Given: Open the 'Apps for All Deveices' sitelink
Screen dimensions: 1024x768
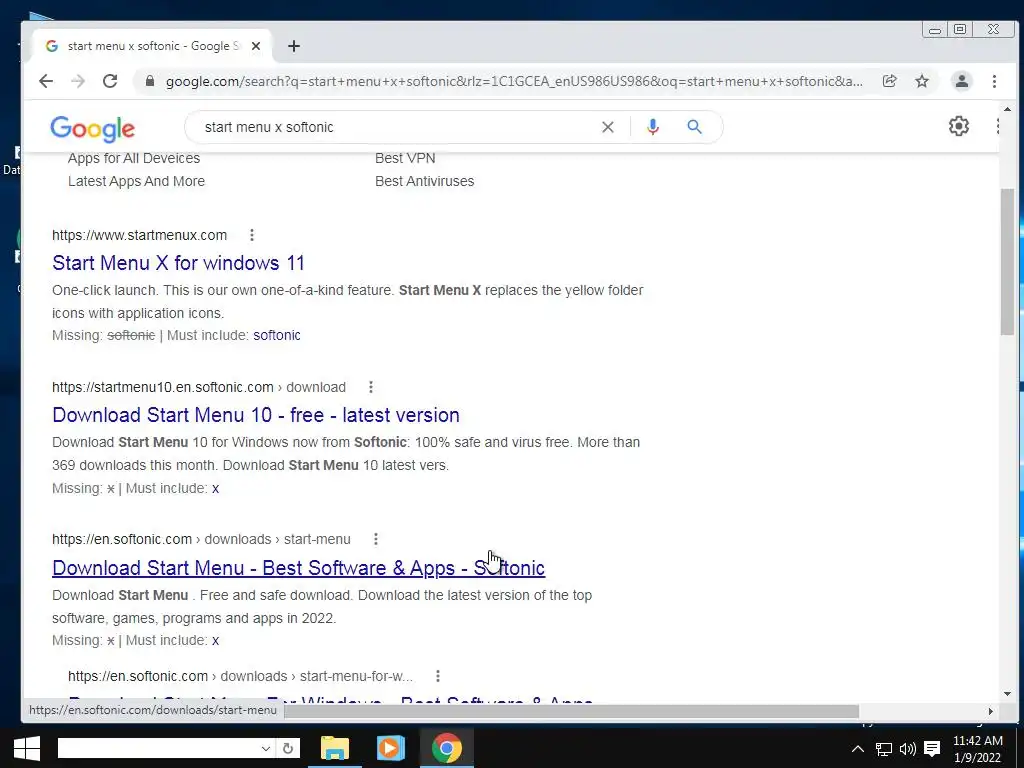Looking at the screenshot, I should 134,158.
